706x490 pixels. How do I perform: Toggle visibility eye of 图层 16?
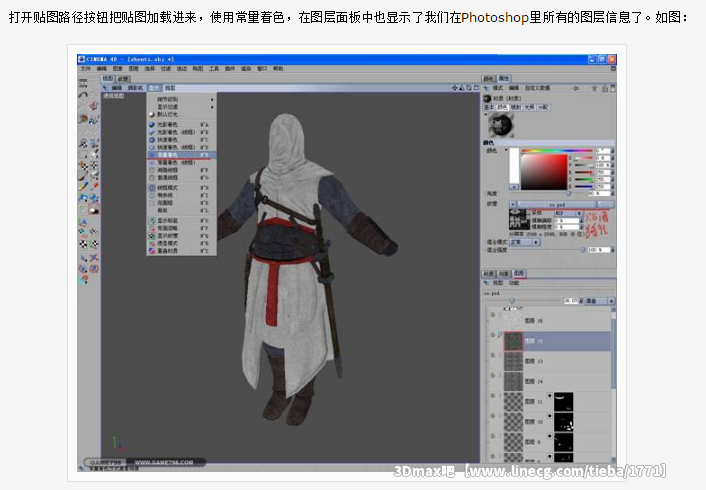pyautogui.click(x=493, y=315)
